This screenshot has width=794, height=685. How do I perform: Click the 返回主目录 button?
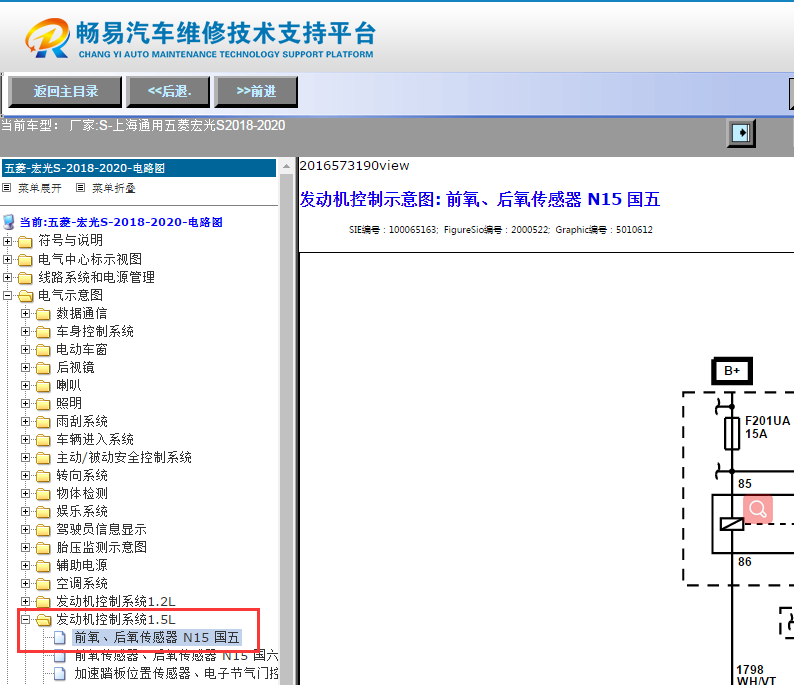[65, 92]
